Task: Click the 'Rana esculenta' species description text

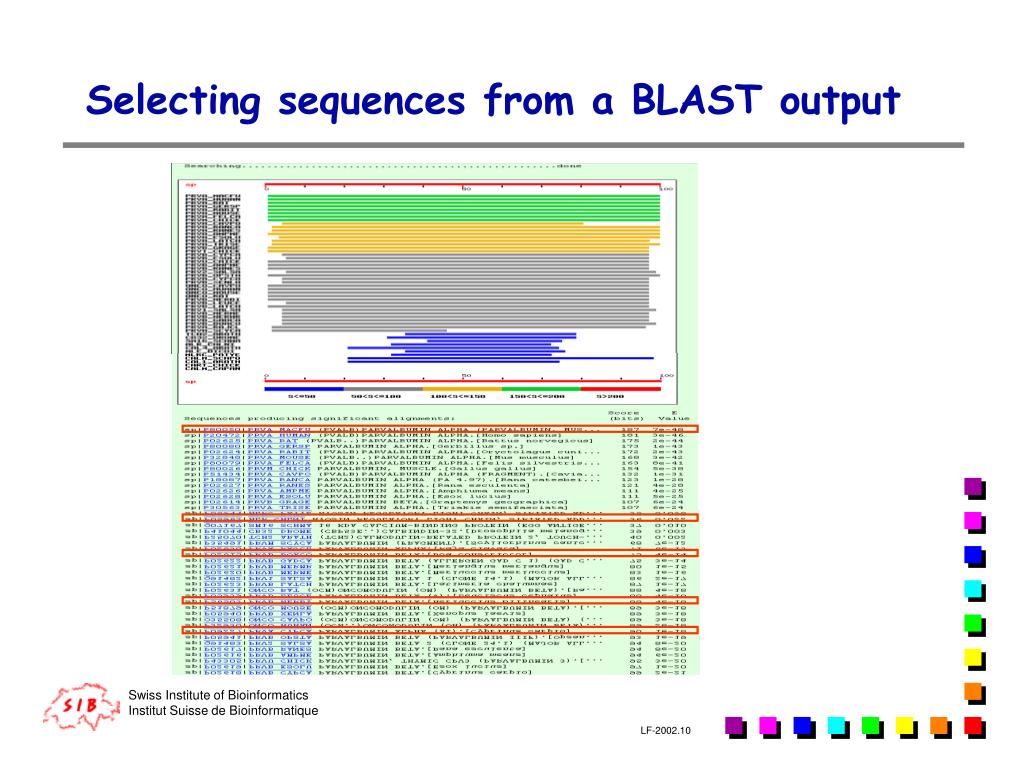Action: click(x=481, y=485)
